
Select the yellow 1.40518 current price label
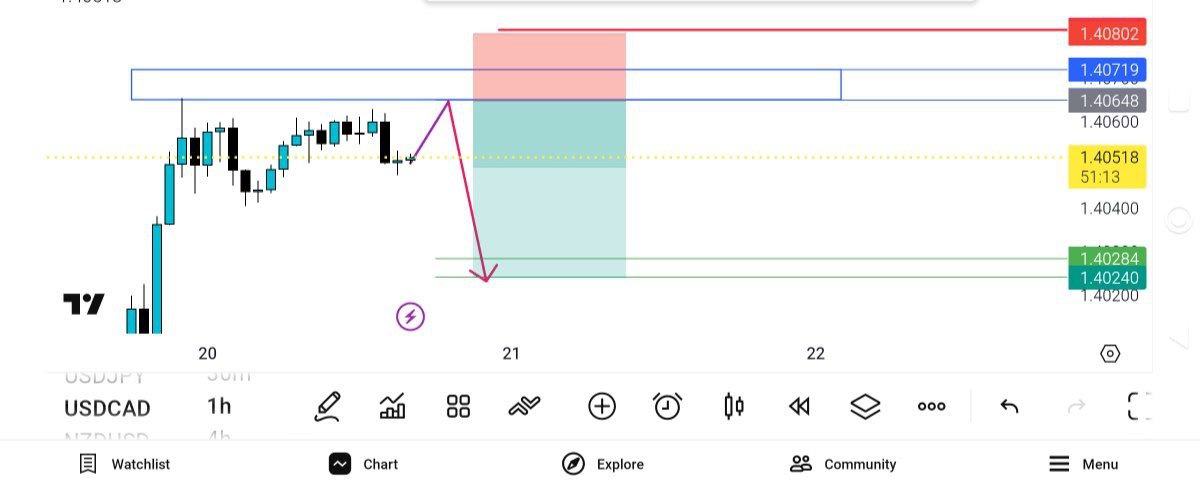1107,166
